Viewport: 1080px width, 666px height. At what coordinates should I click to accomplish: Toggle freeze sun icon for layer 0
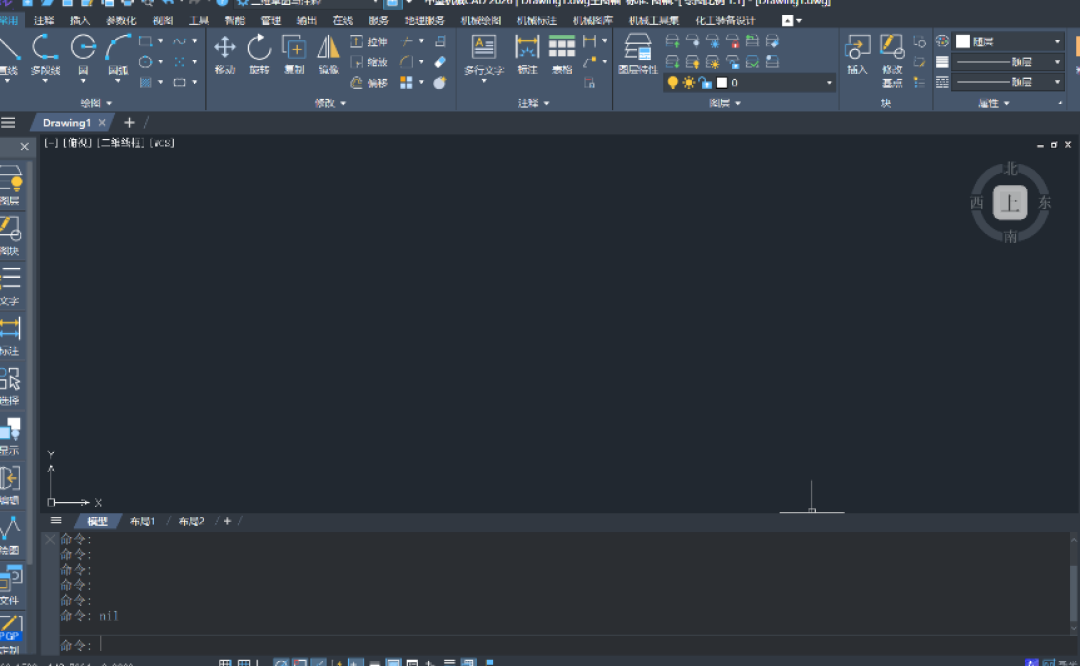689,83
